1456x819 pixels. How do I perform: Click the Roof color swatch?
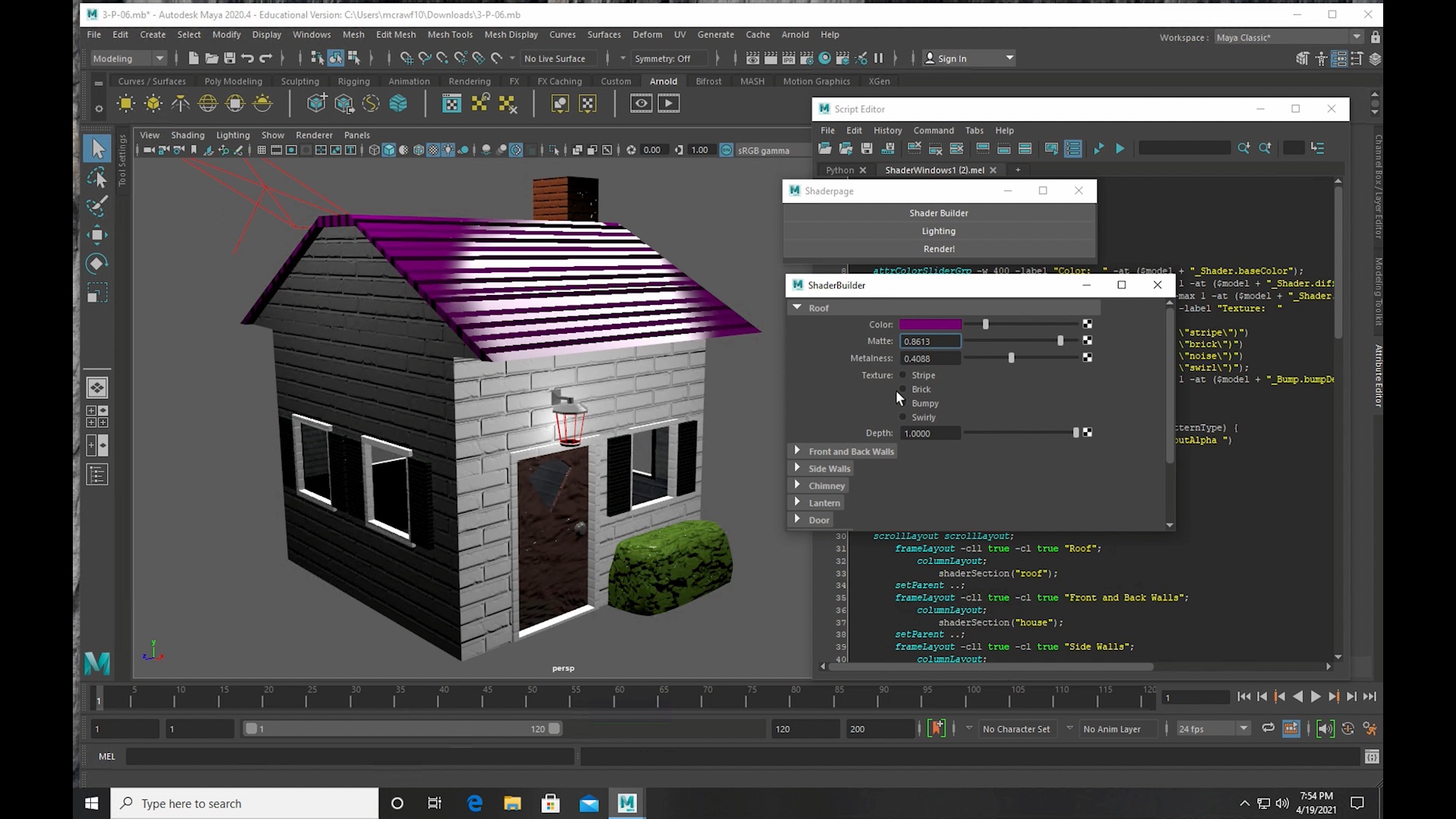point(931,324)
